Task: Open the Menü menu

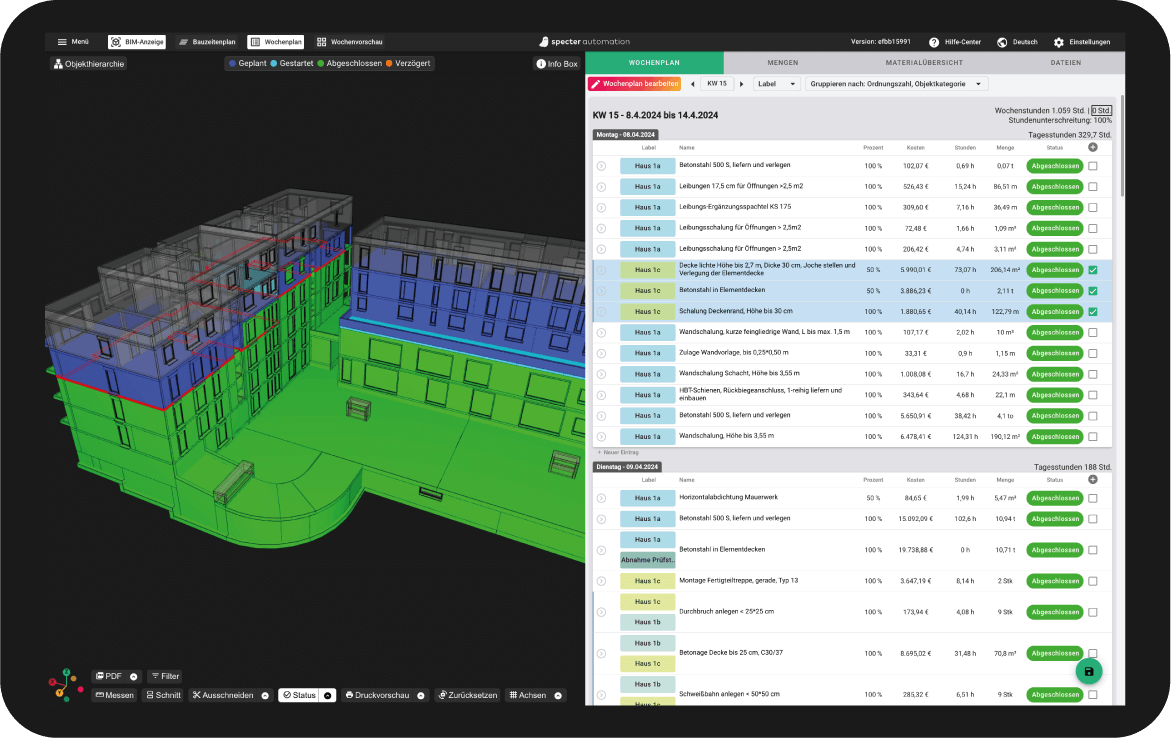Action: point(74,42)
